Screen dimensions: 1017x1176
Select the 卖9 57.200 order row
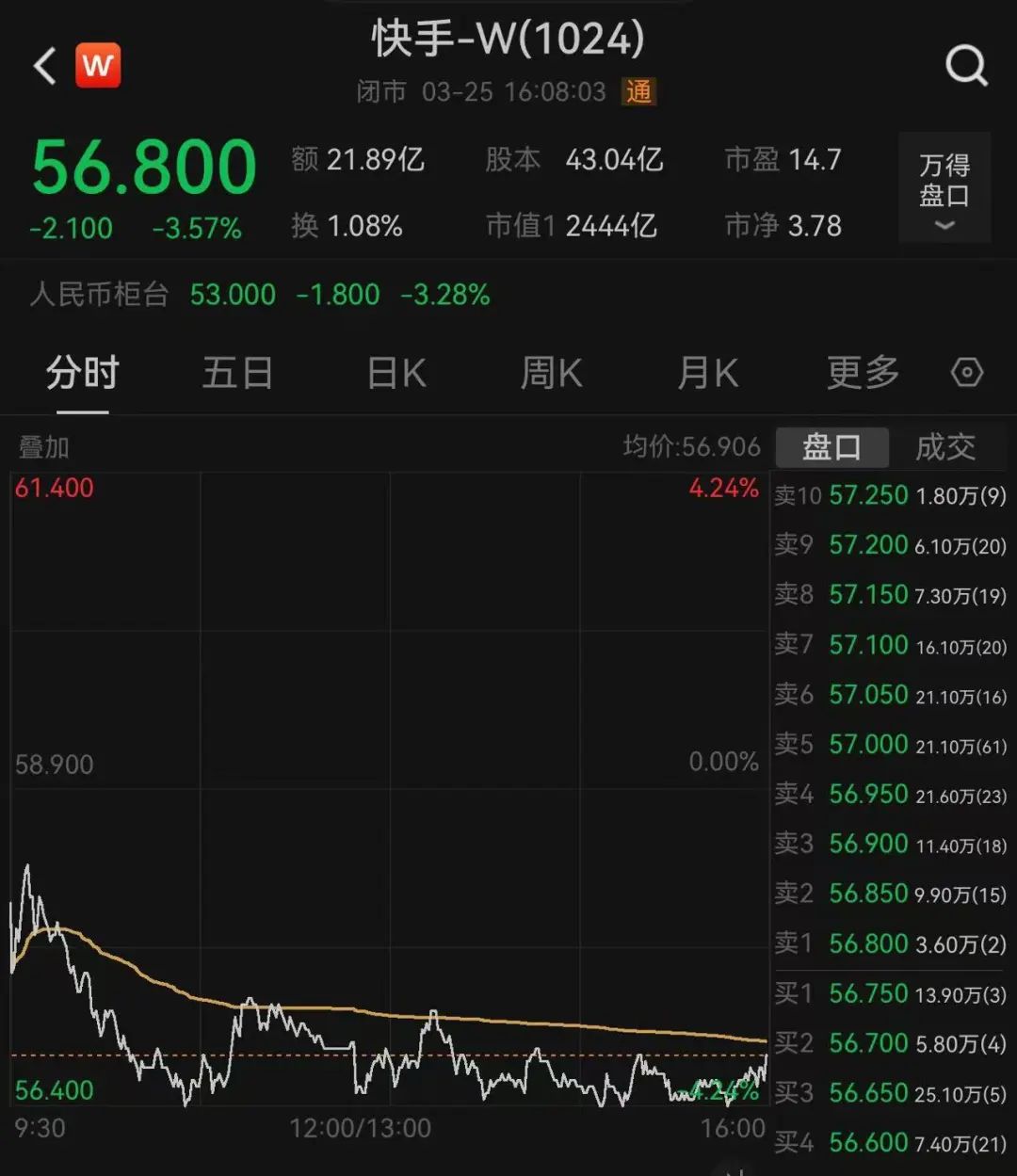click(x=891, y=545)
